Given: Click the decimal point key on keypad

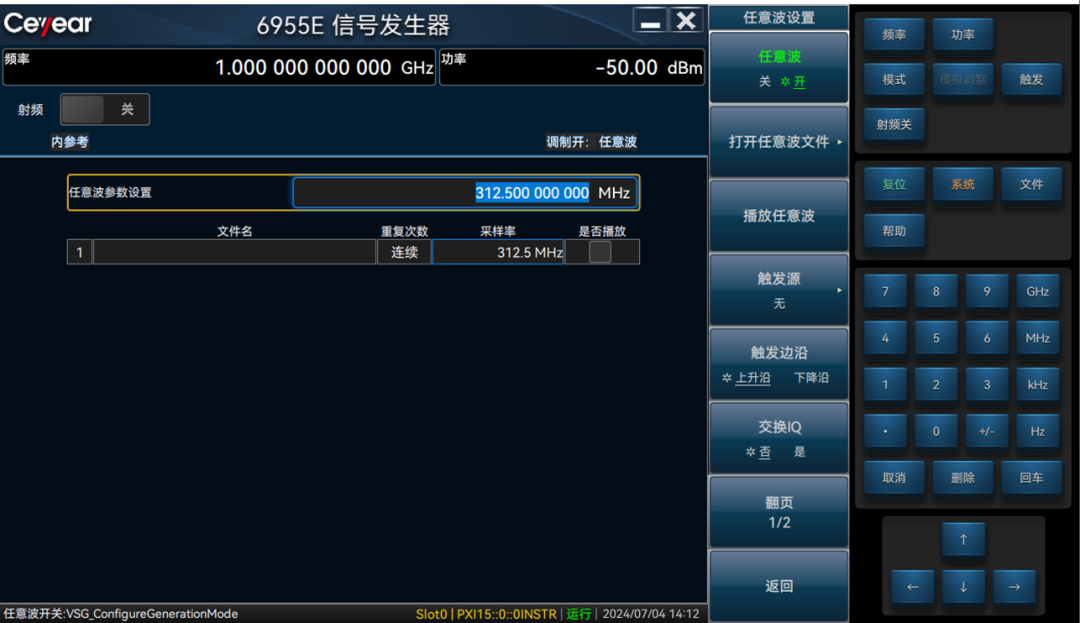Looking at the screenshot, I should click(x=885, y=431).
